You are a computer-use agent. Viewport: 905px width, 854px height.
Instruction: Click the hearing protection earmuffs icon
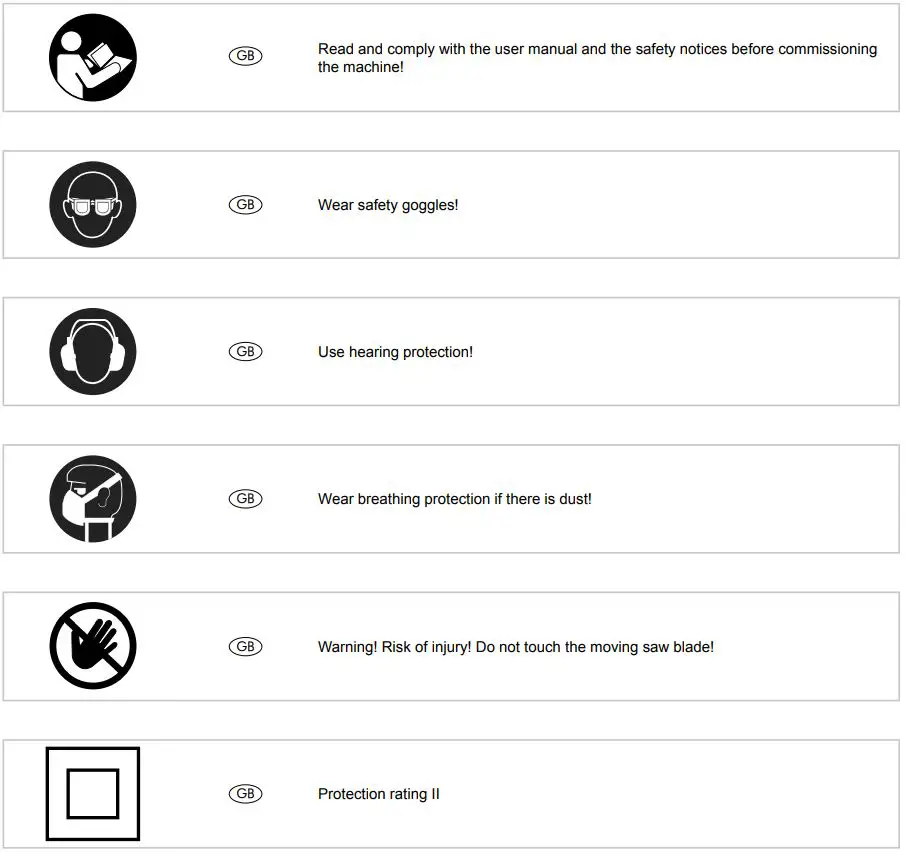coord(93,352)
